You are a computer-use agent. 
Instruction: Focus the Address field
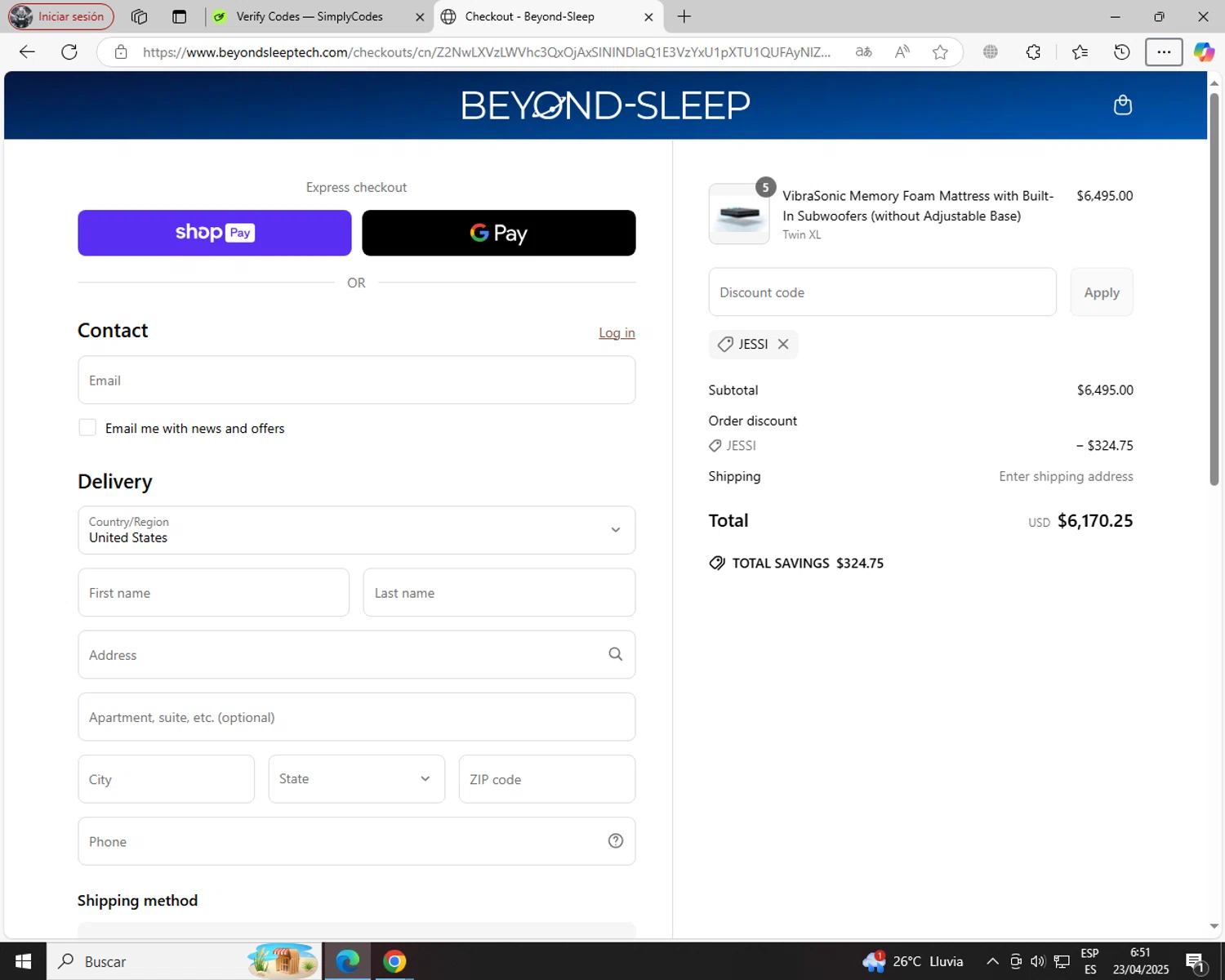click(357, 654)
